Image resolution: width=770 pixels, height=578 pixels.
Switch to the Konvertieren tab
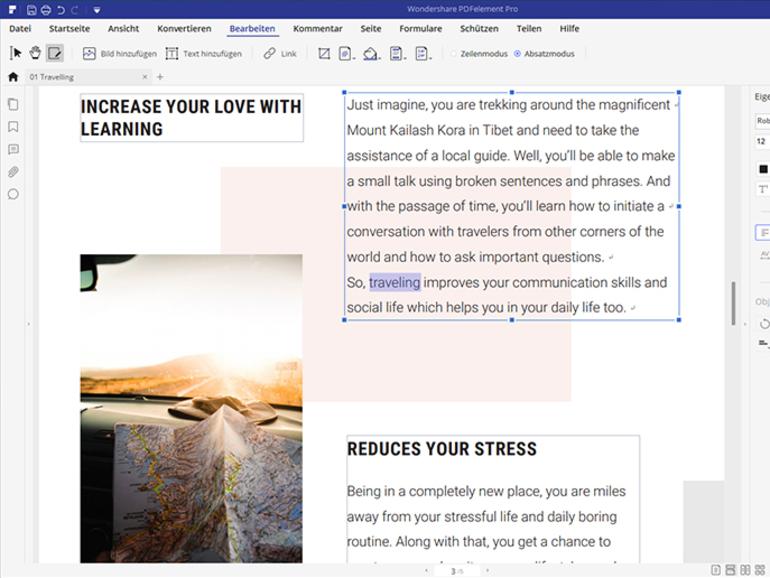coord(184,28)
